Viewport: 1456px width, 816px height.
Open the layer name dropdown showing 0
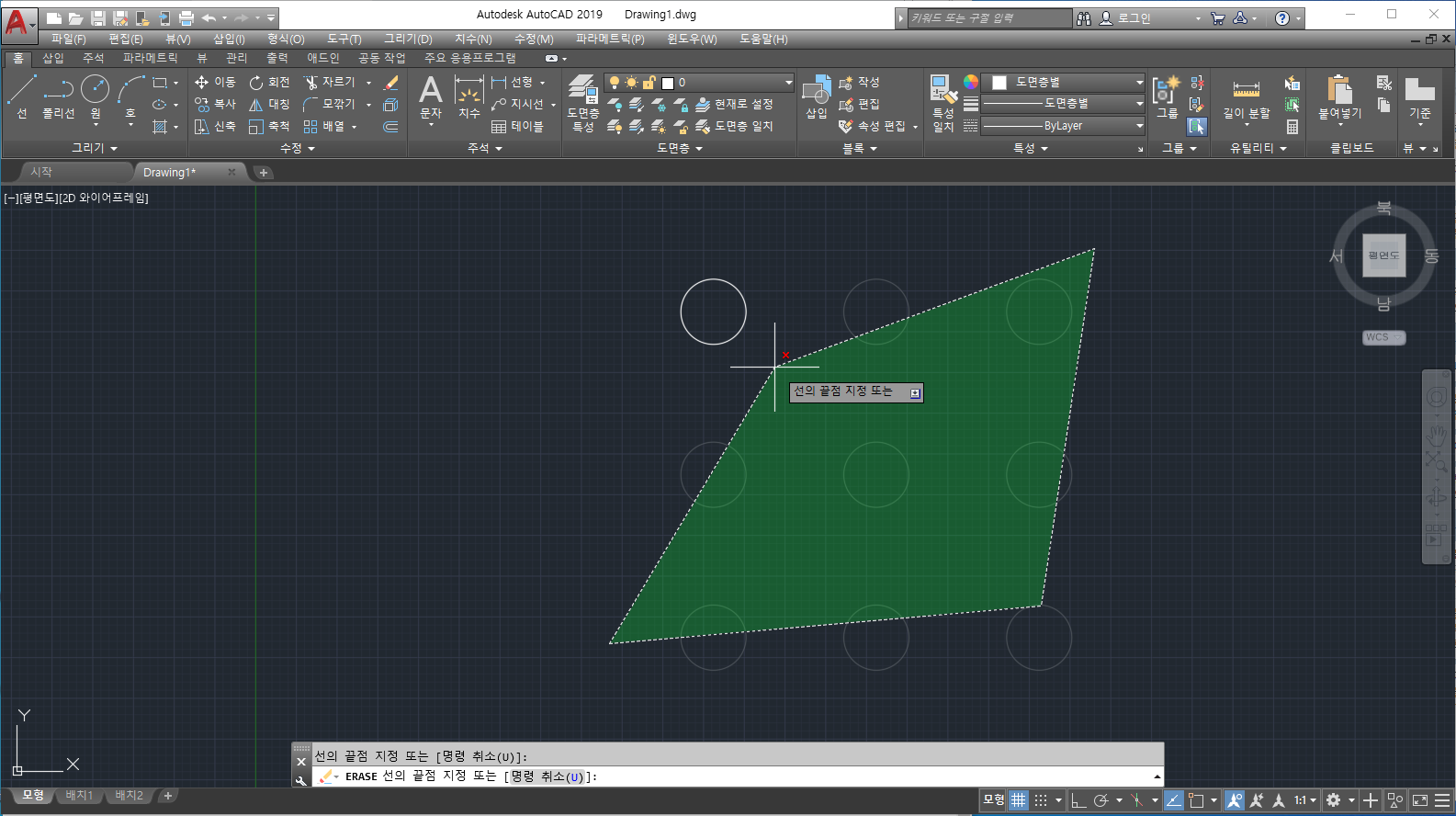699,82
